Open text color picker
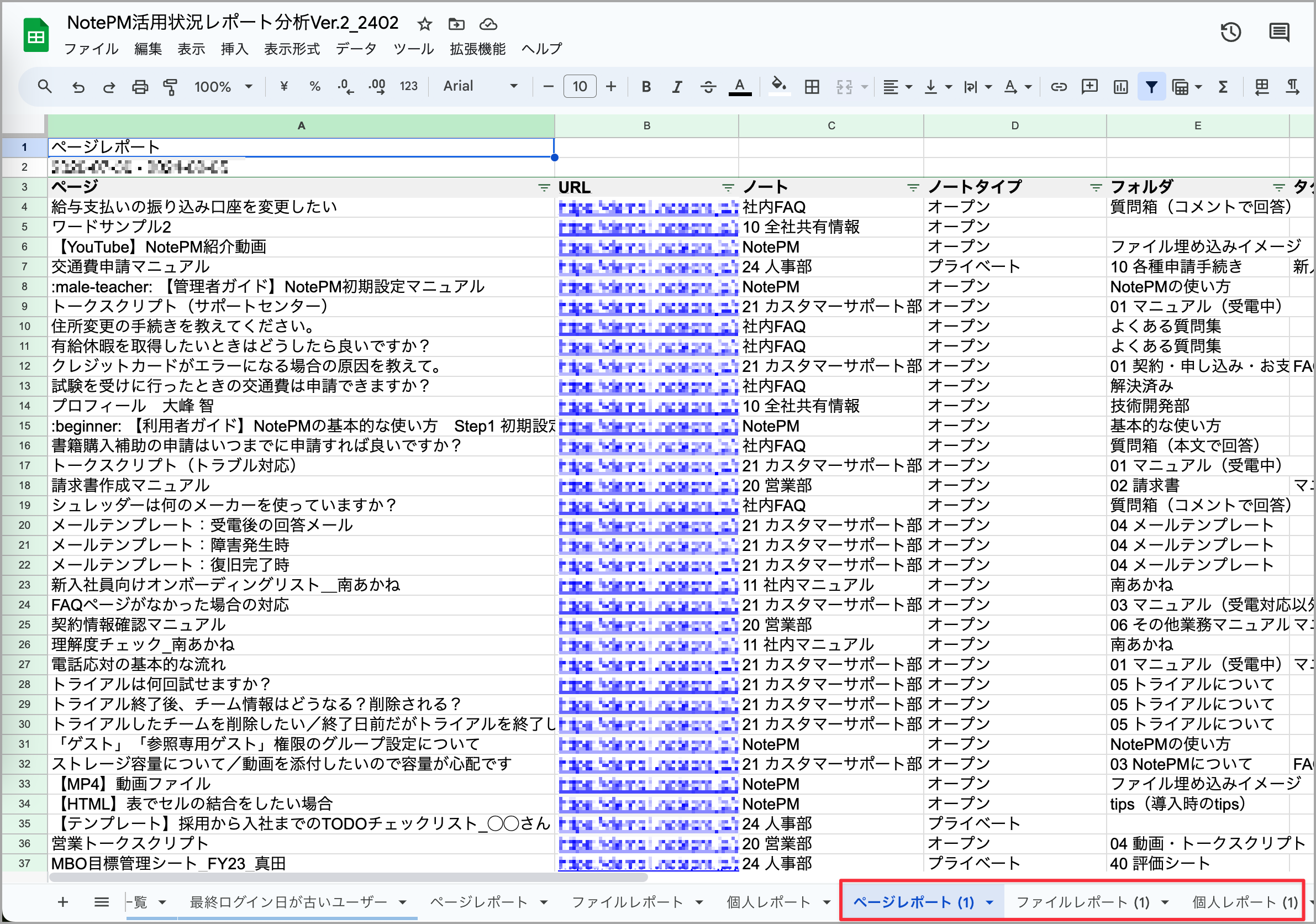Screen dimensions: 1316x924 click(739, 87)
